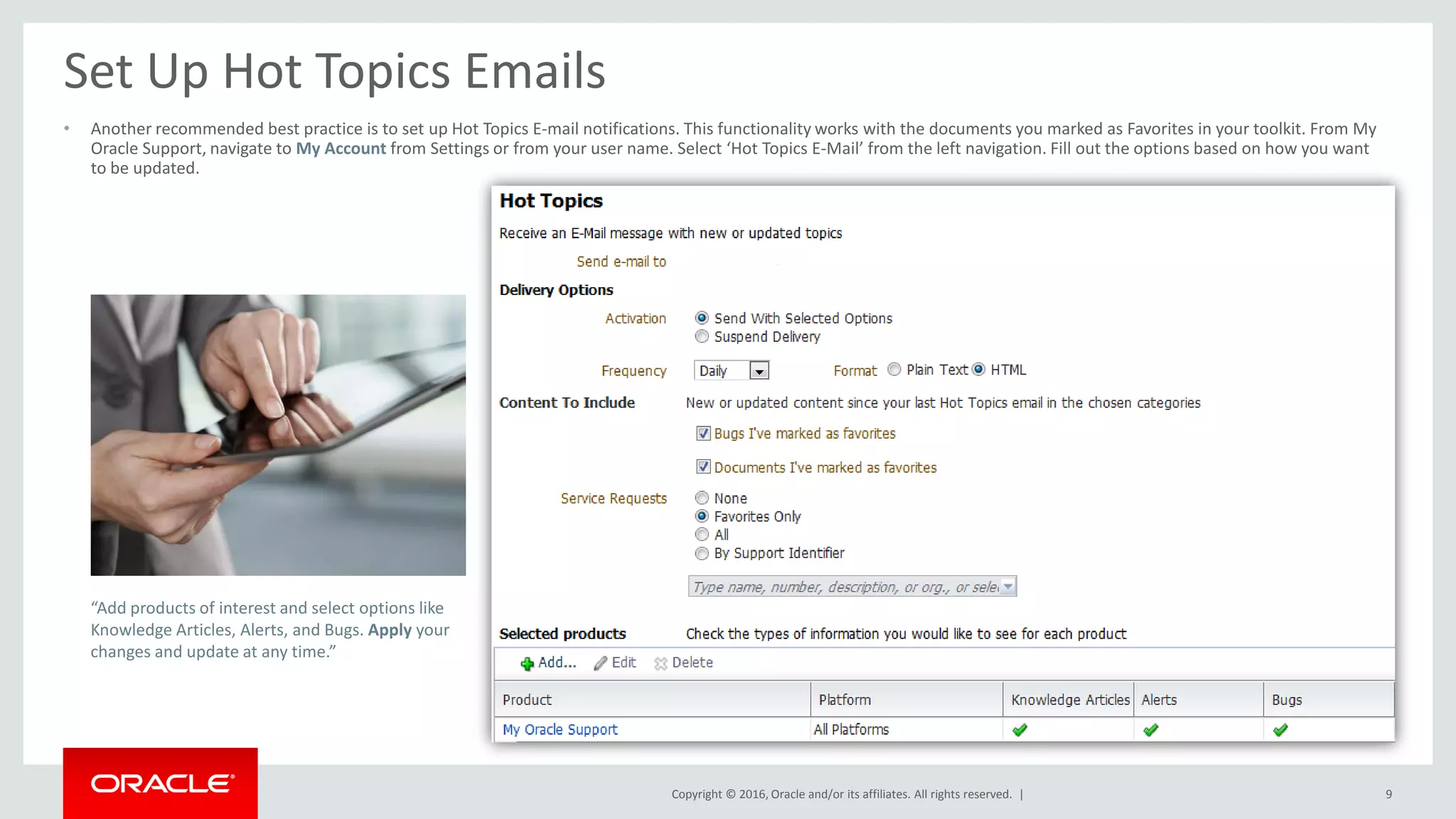The height and width of the screenshot is (819, 1456).
Task: Select Send With Selected Options radio
Action: (702, 318)
